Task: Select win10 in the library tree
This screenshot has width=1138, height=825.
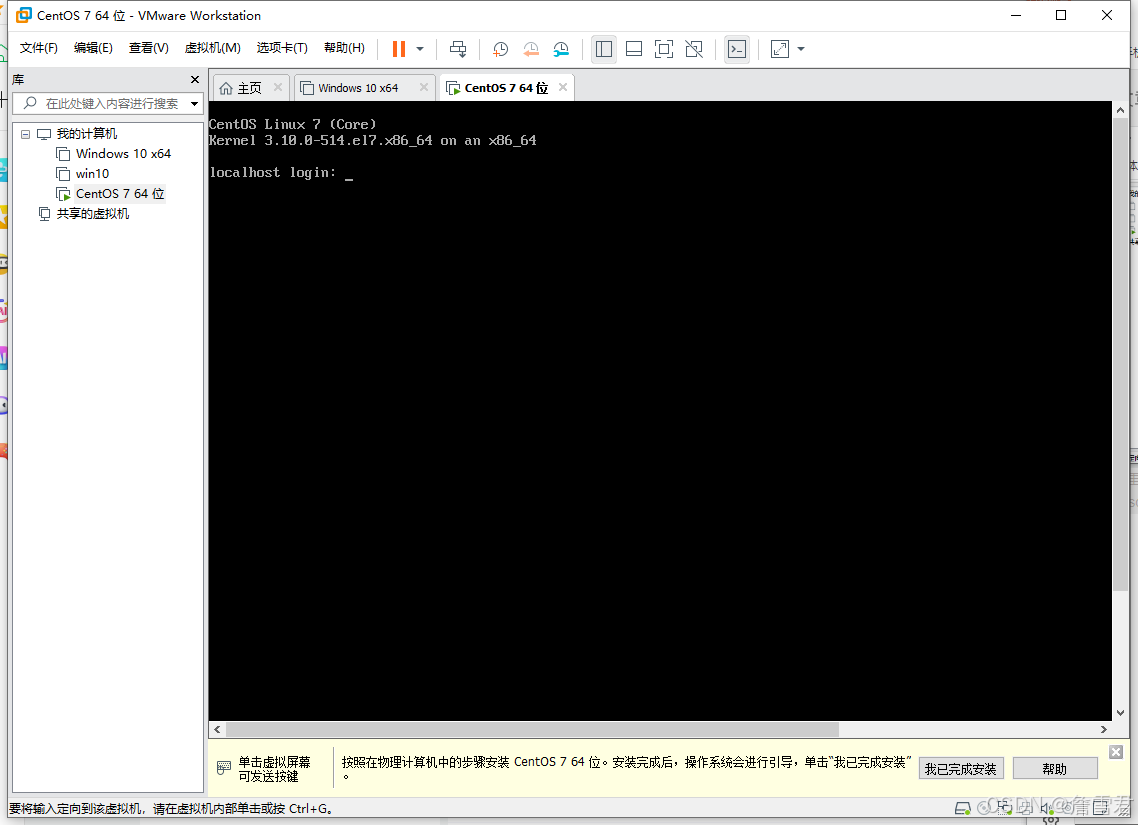Action: tap(92, 173)
